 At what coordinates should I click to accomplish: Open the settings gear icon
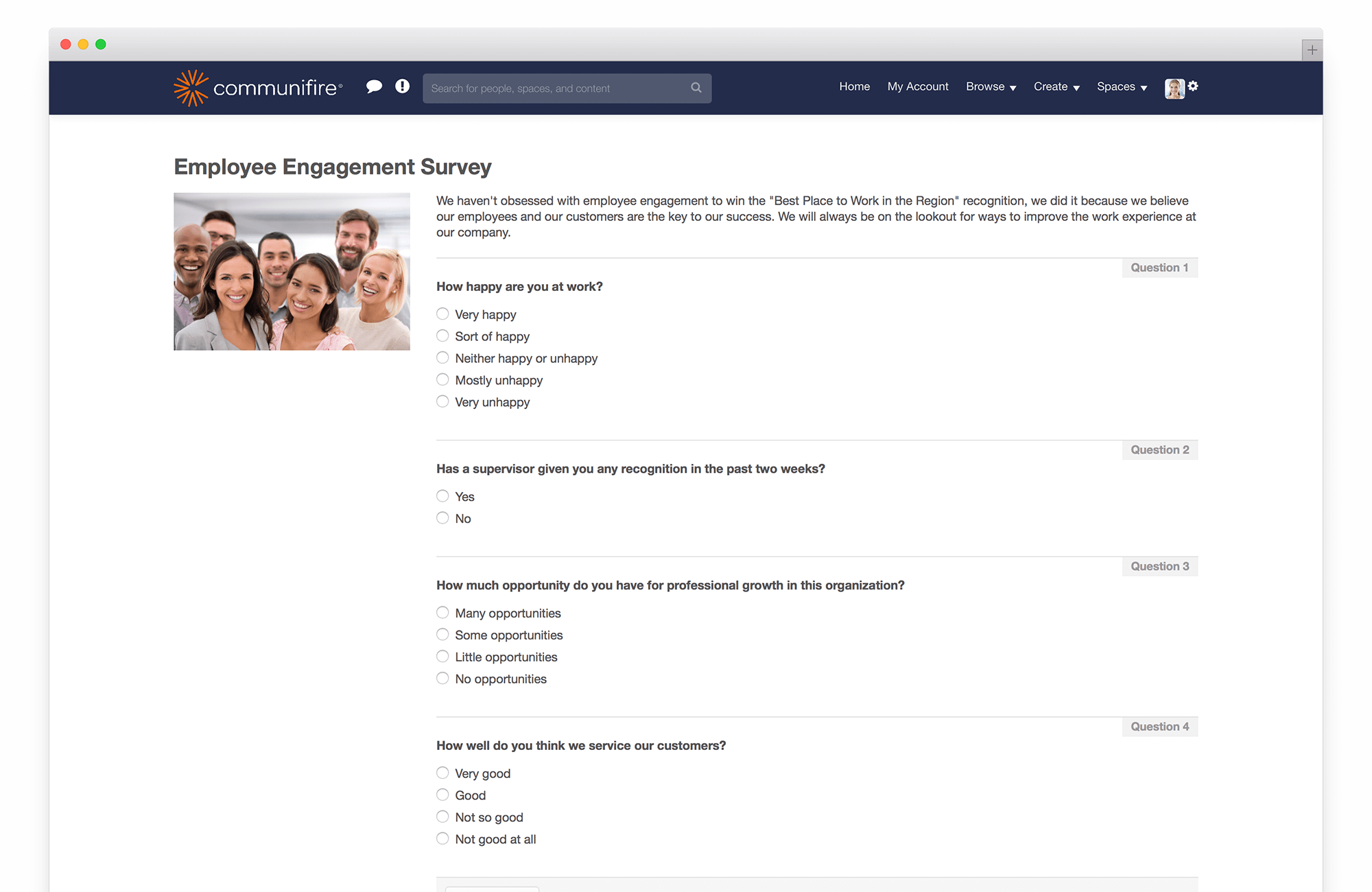[x=1194, y=86]
